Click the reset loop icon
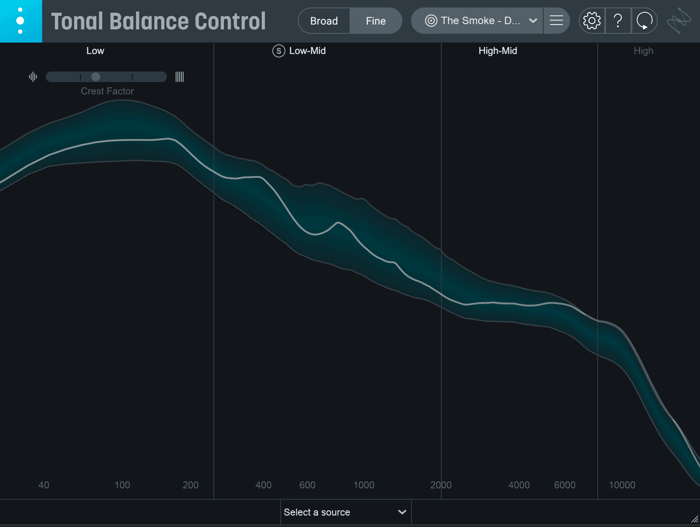Image resolution: width=700 pixels, height=527 pixels. point(644,21)
